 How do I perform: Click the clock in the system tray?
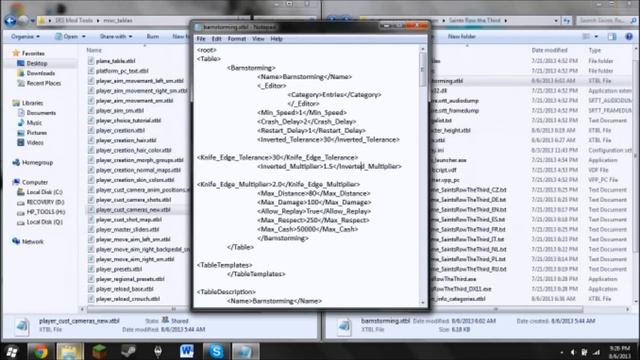click(619, 352)
